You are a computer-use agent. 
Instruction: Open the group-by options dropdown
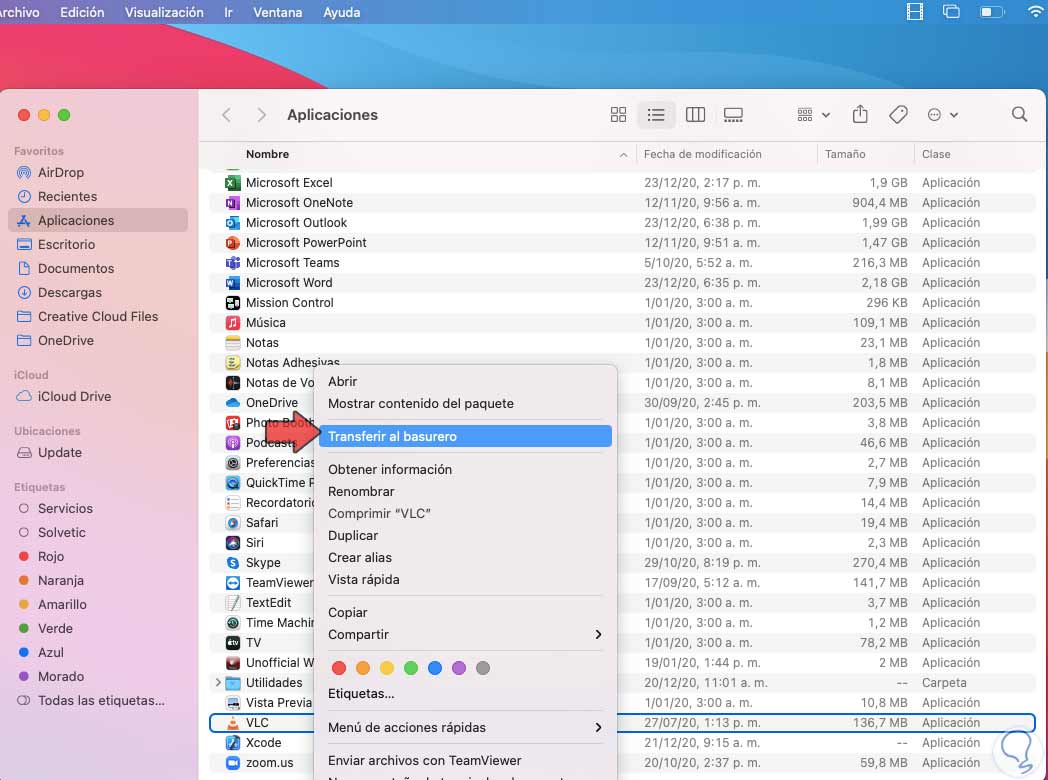[x=813, y=115]
